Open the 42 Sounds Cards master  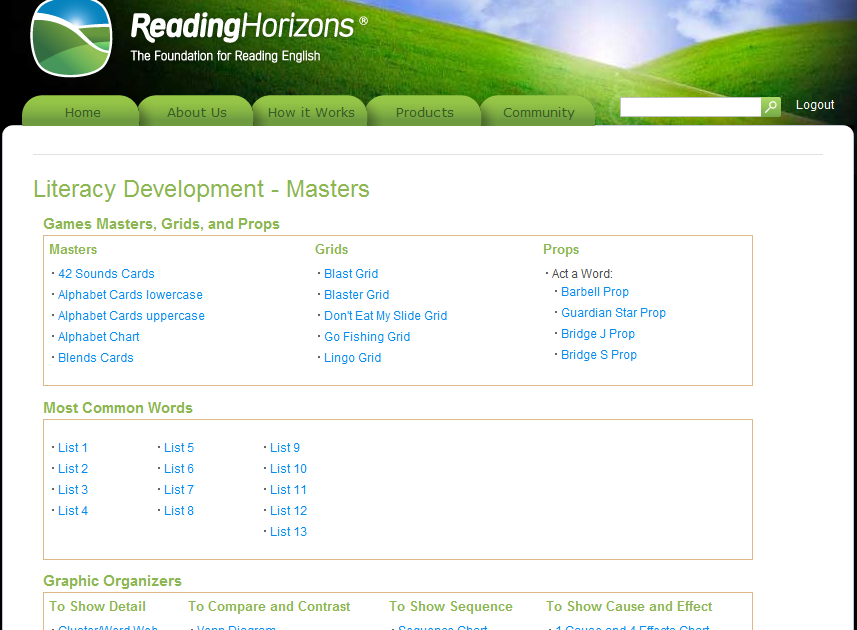point(106,273)
